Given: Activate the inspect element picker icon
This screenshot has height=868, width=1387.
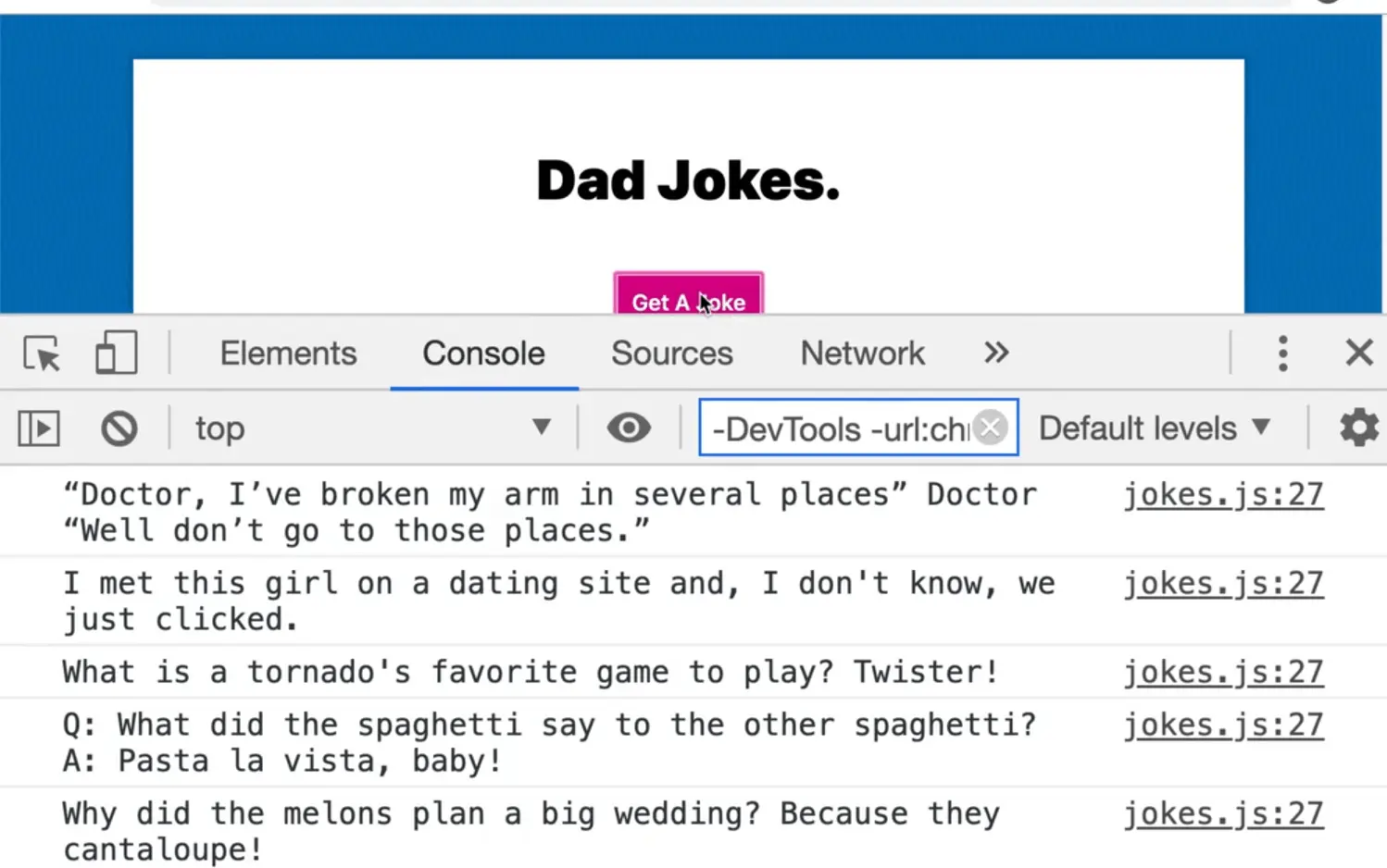Looking at the screenshot, I should tap(42, 353).
